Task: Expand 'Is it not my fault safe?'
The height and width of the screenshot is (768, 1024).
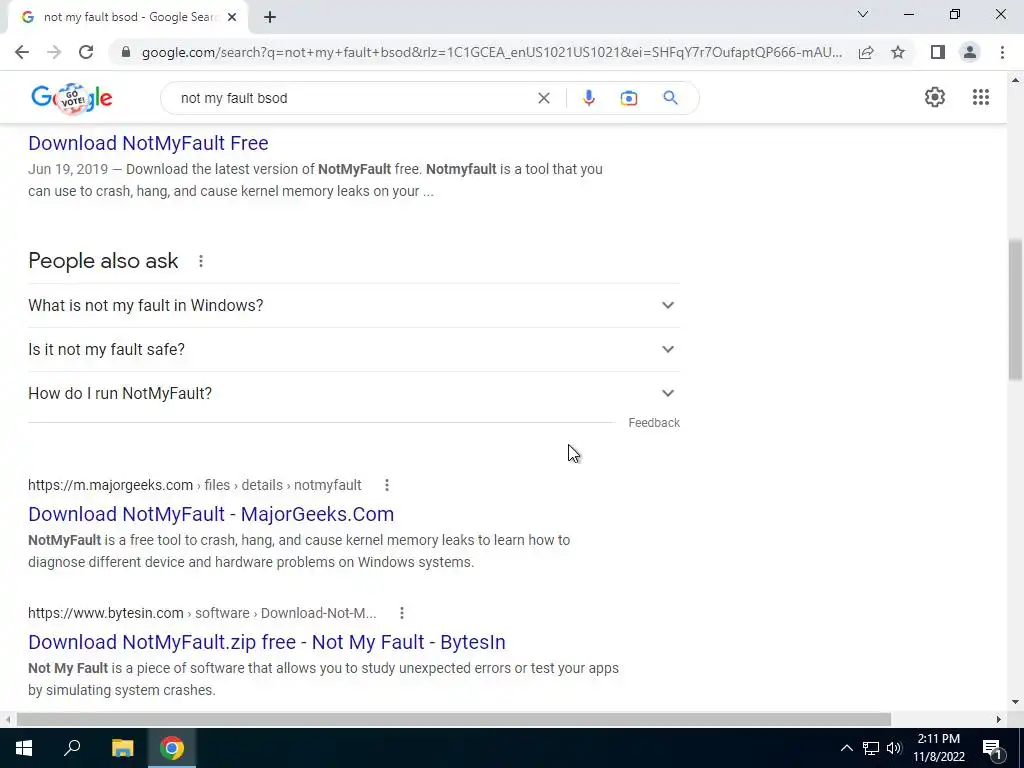Action: coord(353,349)
